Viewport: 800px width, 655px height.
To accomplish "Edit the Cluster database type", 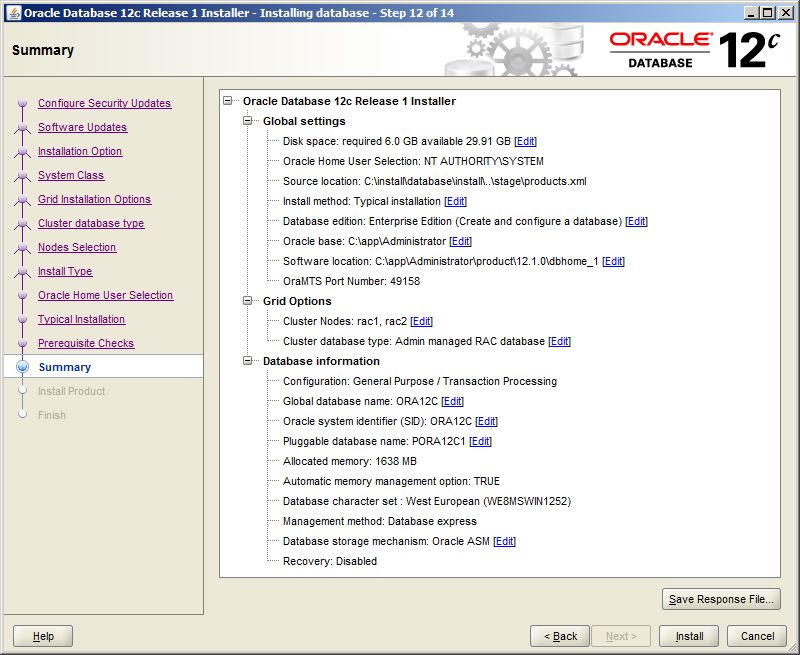I will point(560,341).
